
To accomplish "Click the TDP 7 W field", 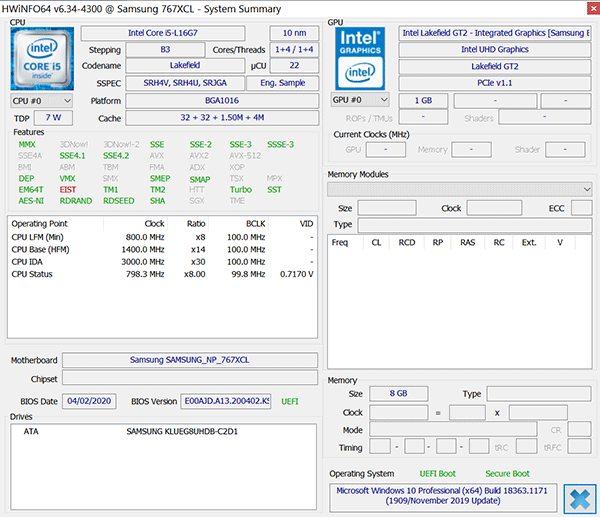I will 53,118.
